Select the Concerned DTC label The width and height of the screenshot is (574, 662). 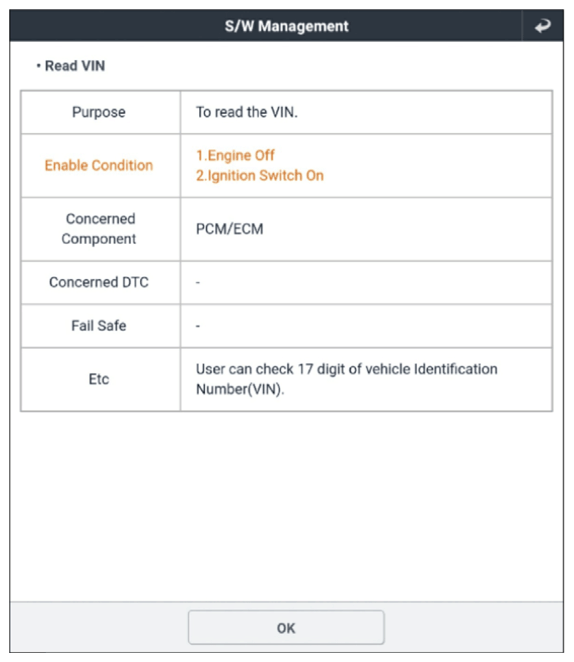pos(99,282)
